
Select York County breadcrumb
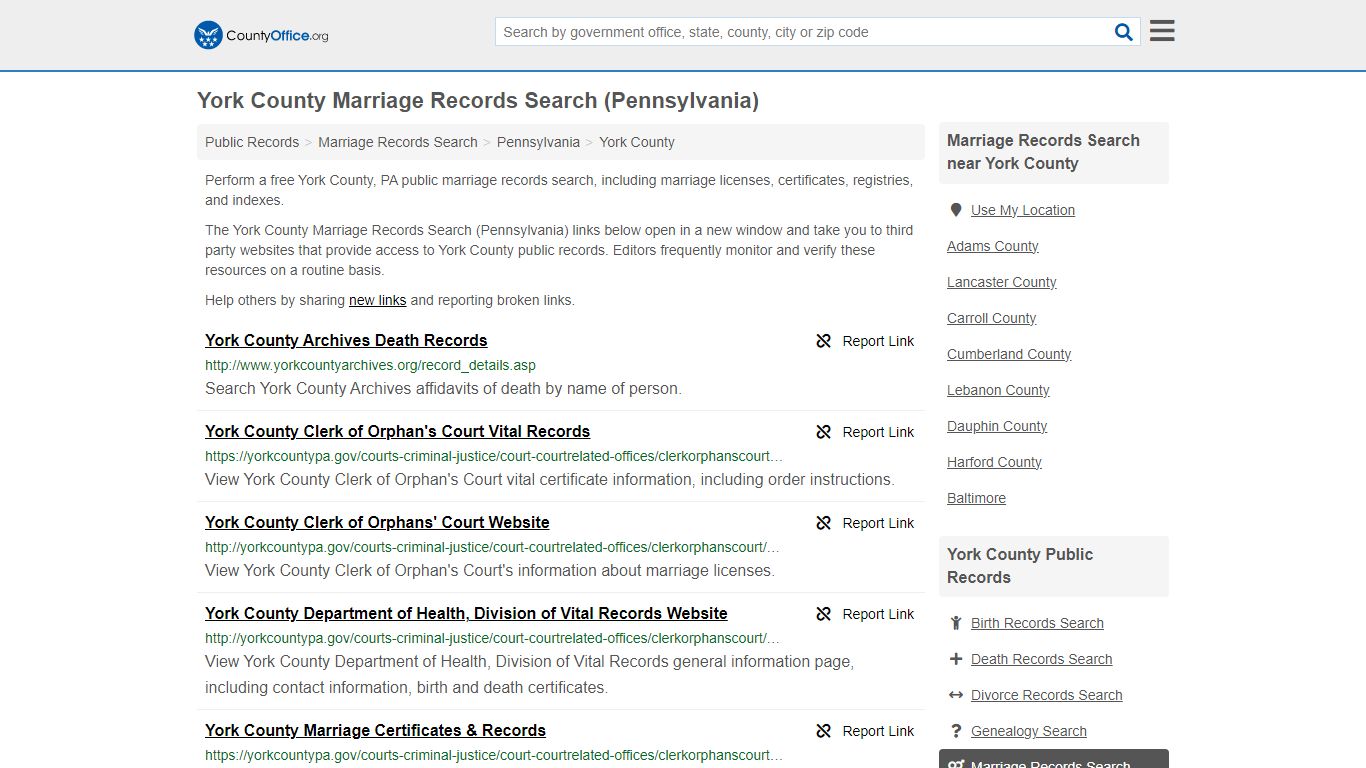(x=637, y=142)
